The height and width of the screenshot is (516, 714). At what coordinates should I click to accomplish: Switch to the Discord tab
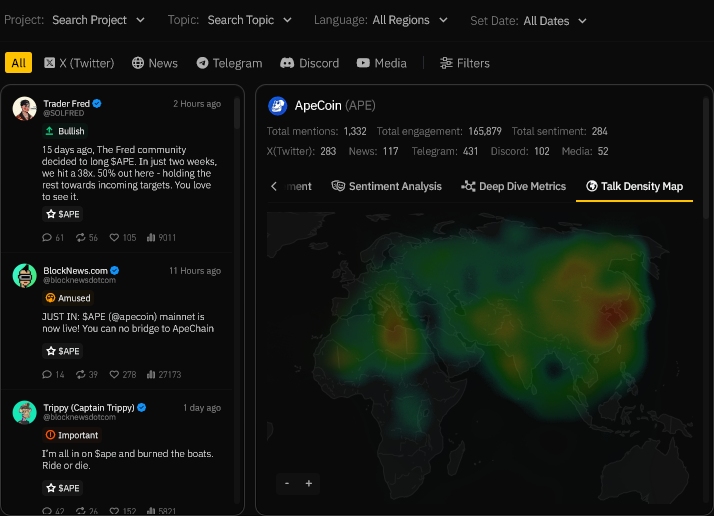(310, 63)
